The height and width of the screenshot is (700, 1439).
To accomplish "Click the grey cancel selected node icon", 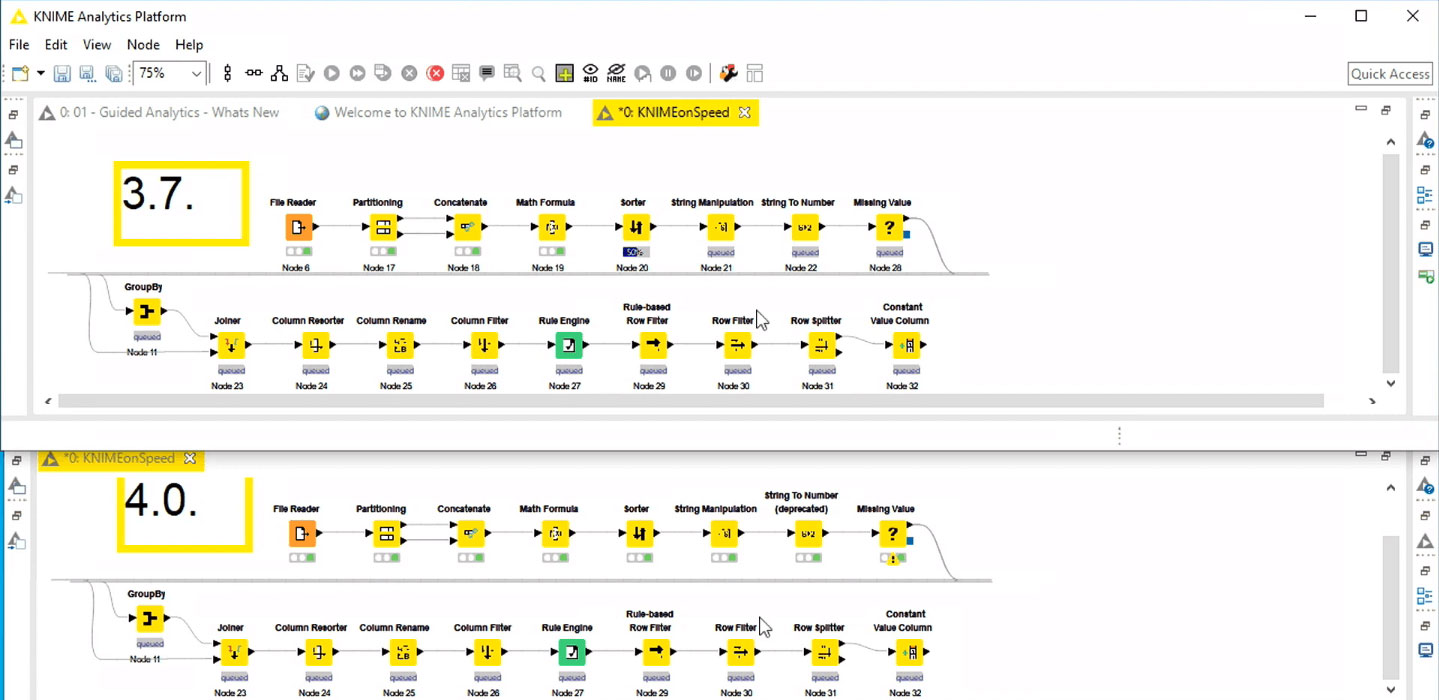I will pos(409,73).
